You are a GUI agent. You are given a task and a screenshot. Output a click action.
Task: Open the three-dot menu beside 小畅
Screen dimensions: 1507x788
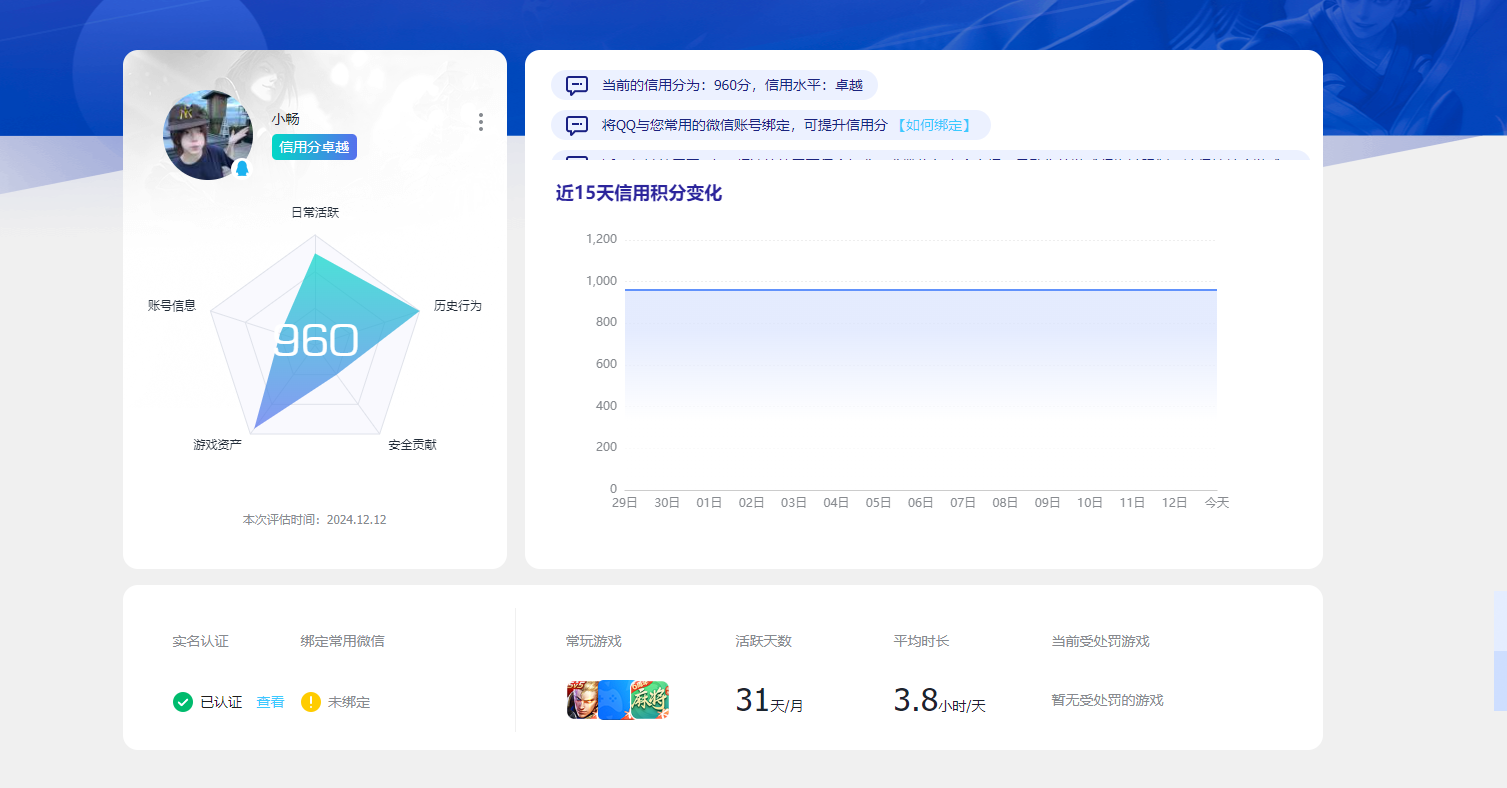pyautogui.click(x=481, y=122)
